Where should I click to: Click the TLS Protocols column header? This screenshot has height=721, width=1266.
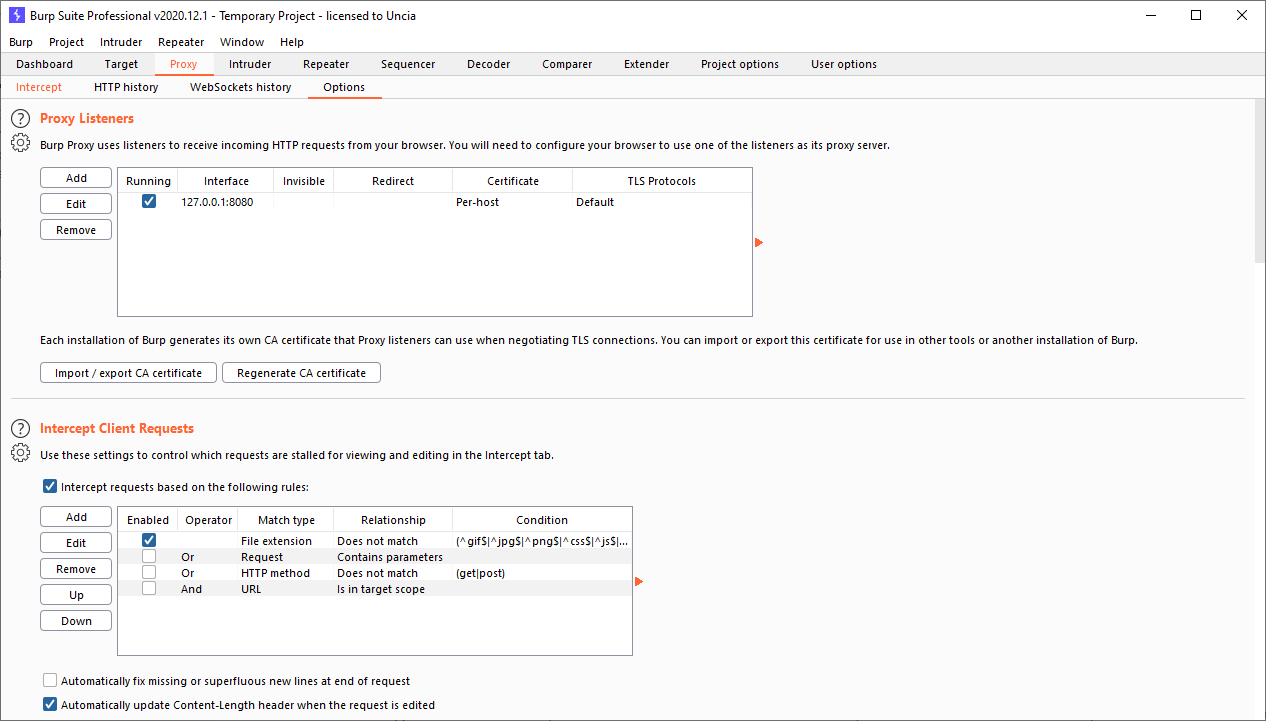click(661, 181)
